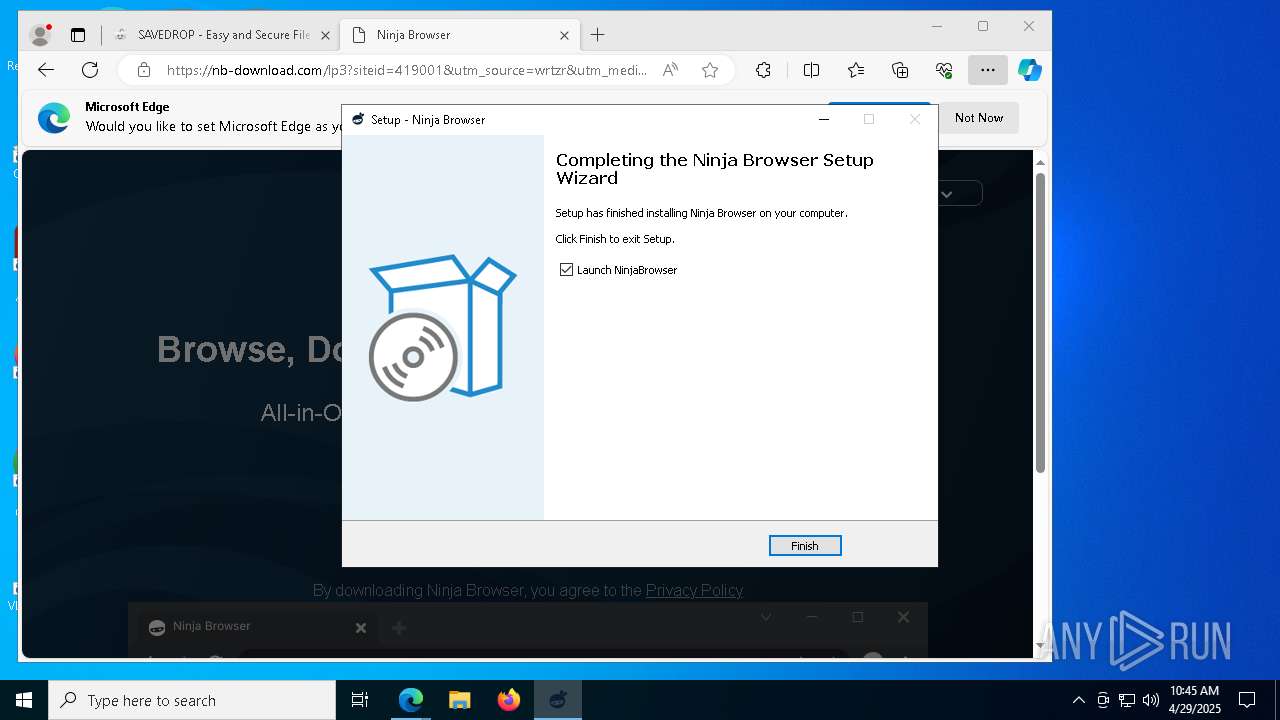Image resolution: width=1280 pixels, height=720 pixels.
Task: Open the notification center icon
Action: [x=1247, y=700]
